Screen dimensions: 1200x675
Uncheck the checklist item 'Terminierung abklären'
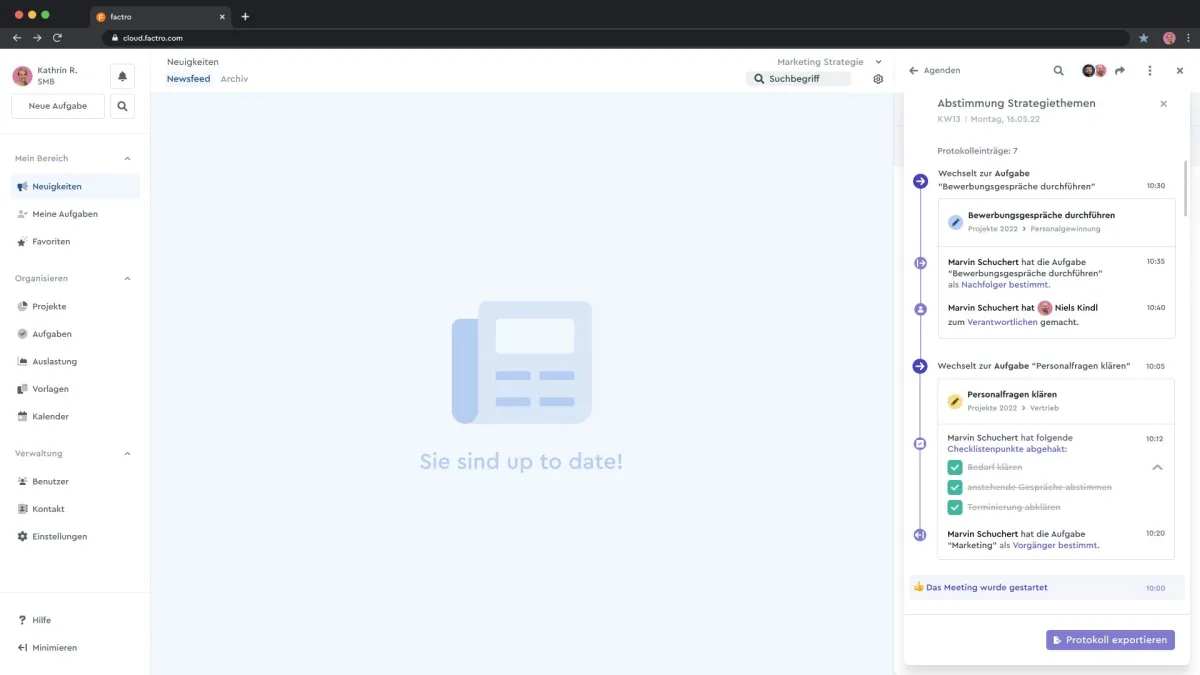coord(954,507)
